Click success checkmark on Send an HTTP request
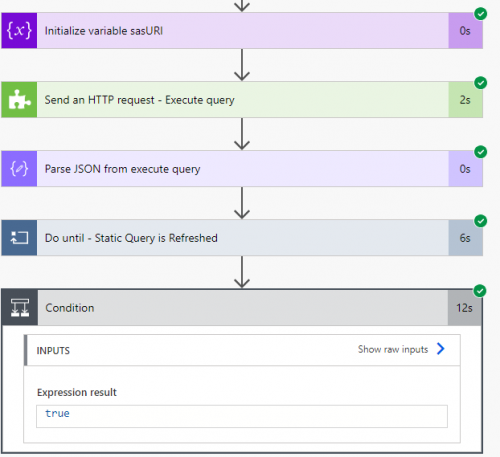The image size is (500, 457). pyautogui.click(x=481, y=83)
